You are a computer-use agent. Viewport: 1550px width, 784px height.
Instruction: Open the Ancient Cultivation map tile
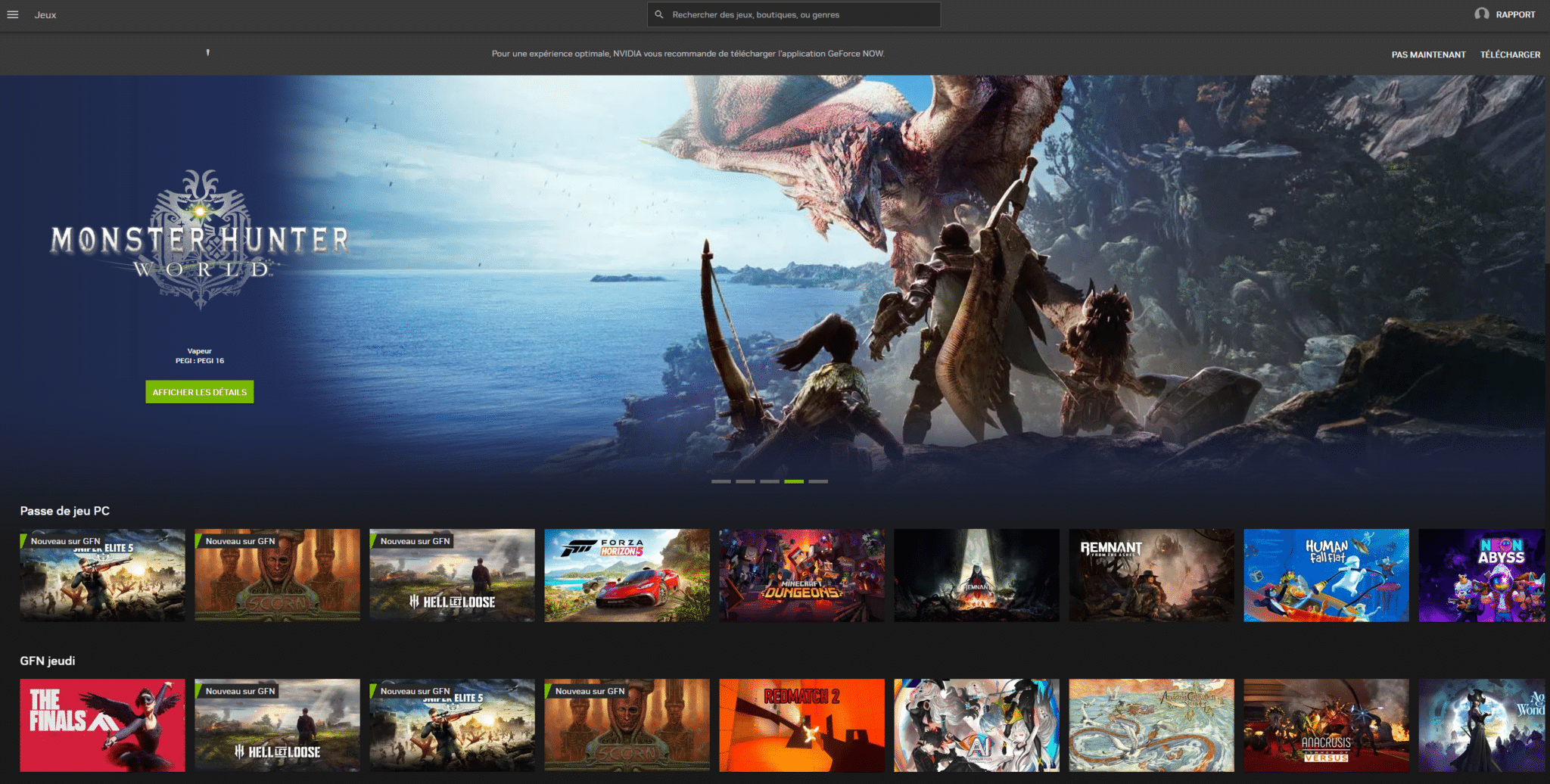pos(1151,725)
